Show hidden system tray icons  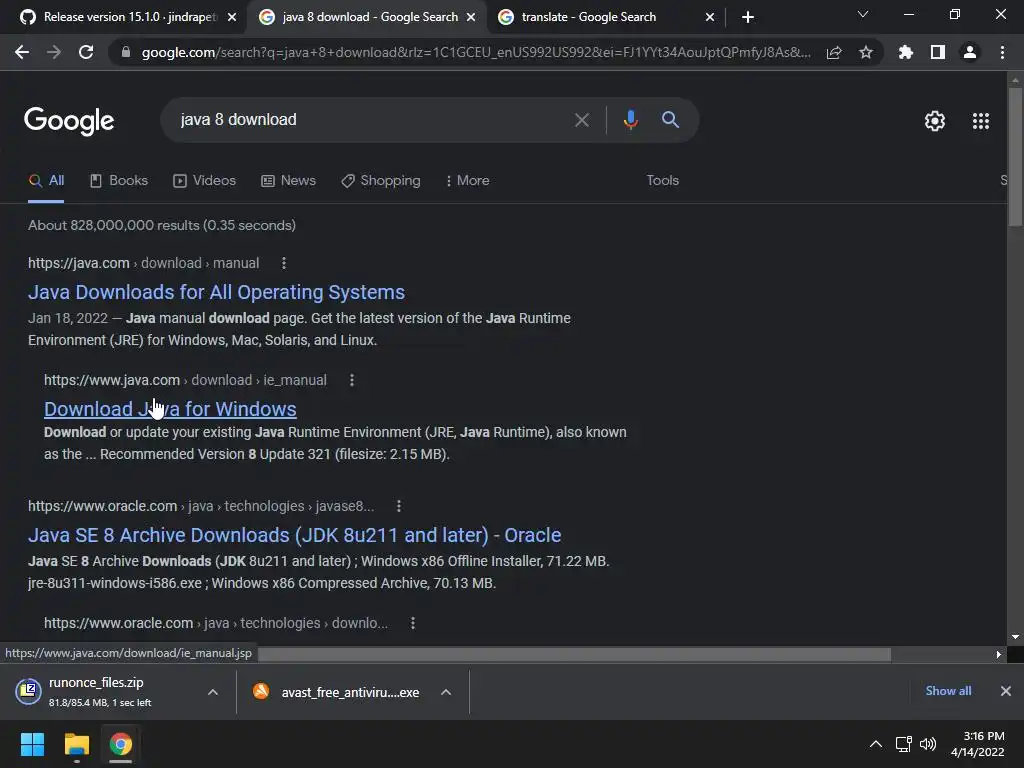(x=876, y=744)
